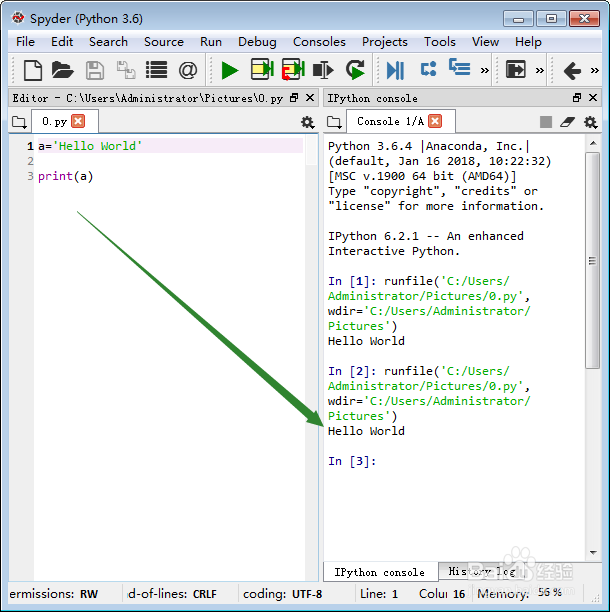610x612 pixels.
Task: Step into function debug icon
Action: point(459,67)
